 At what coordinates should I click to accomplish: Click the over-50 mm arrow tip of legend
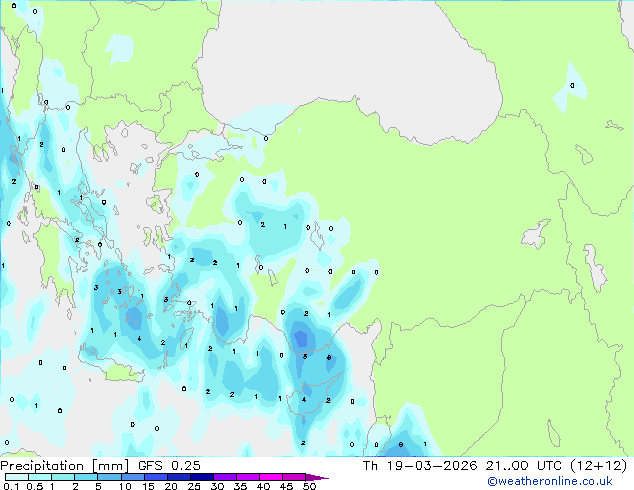317,477
